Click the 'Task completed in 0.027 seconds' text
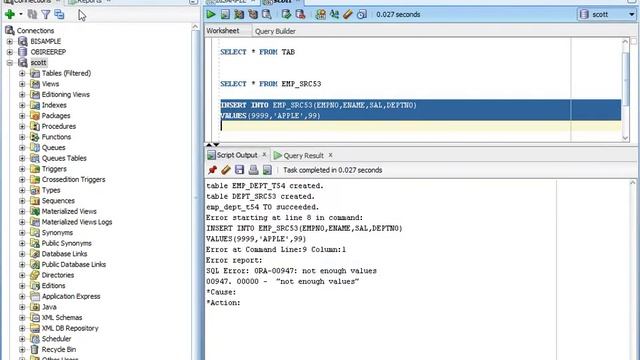This screenshot has height=360, width=640. point(333,170)
